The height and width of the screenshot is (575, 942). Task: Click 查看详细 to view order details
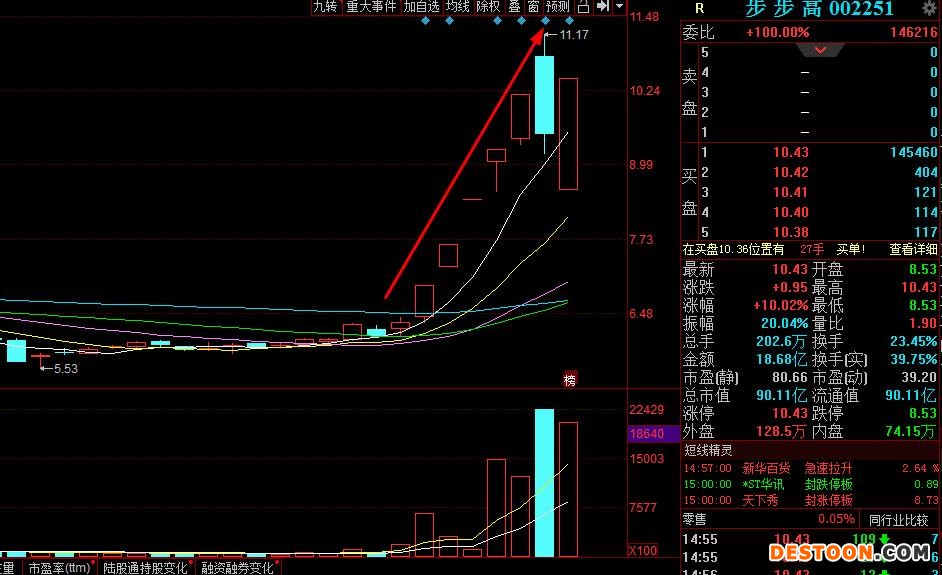[913, 249]
